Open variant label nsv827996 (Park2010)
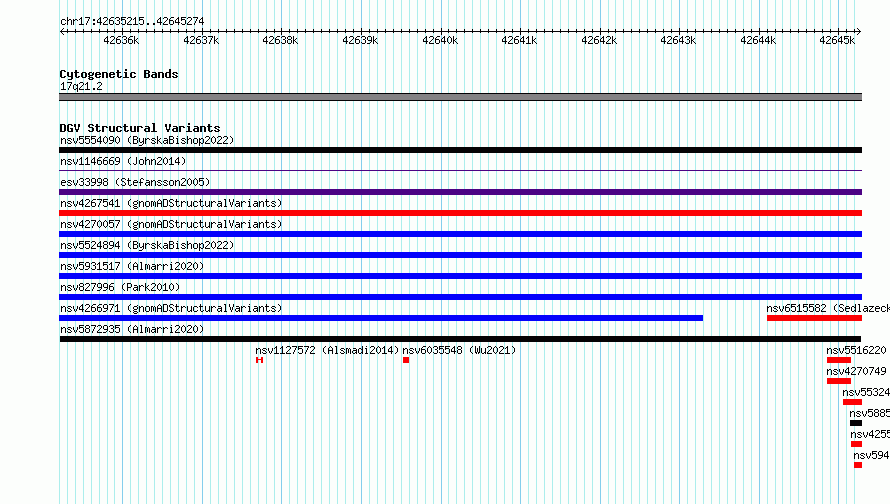Viewport: 890px width, 504px height. point(120,287)
